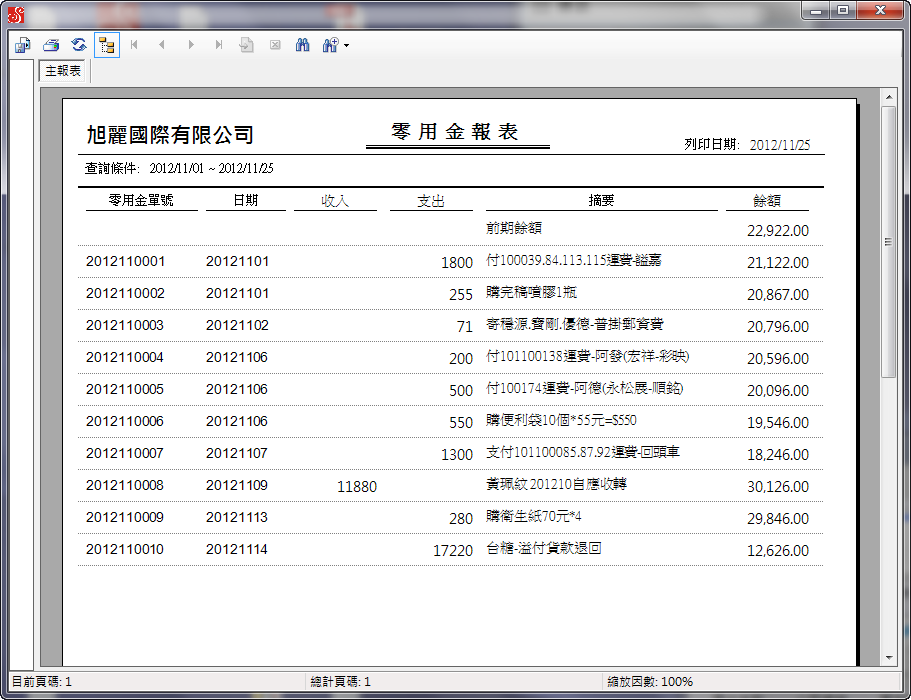
Task: Go to first page arrow
Action: 134,45
